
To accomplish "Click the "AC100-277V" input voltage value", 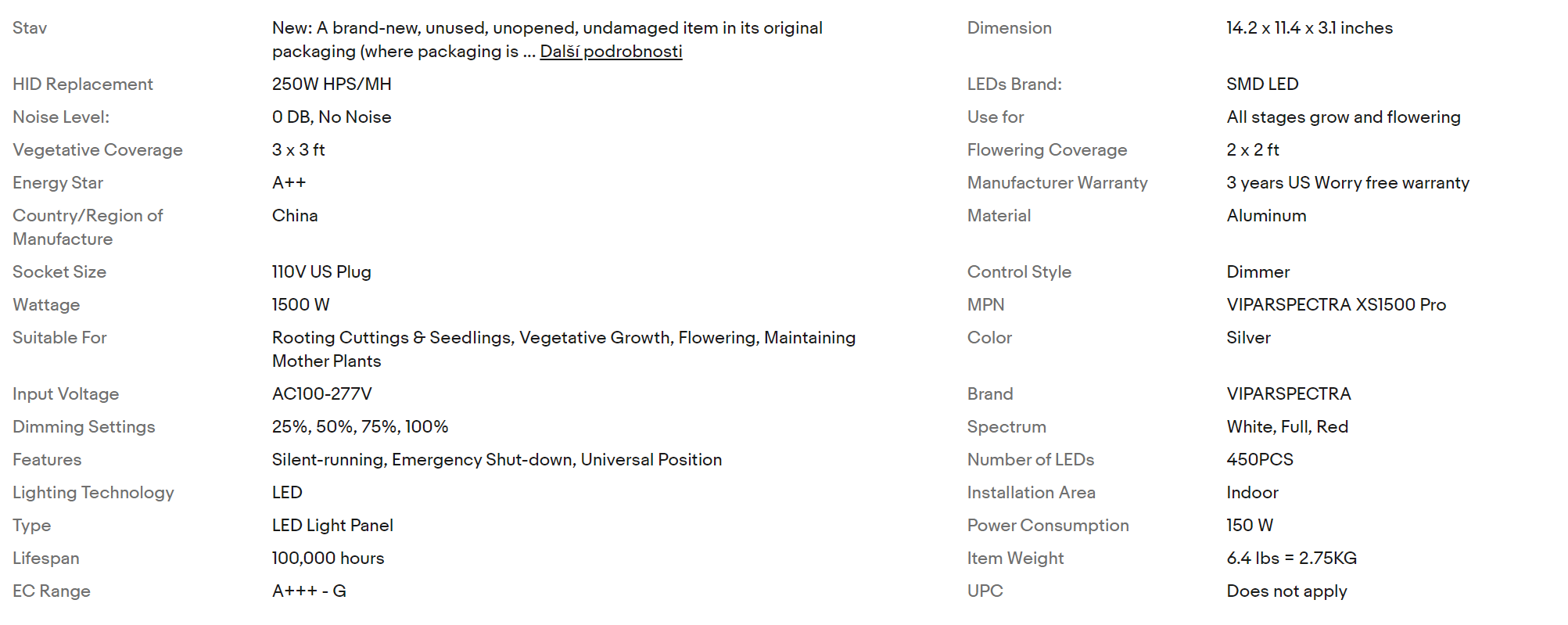I will (x=321, y=394).
